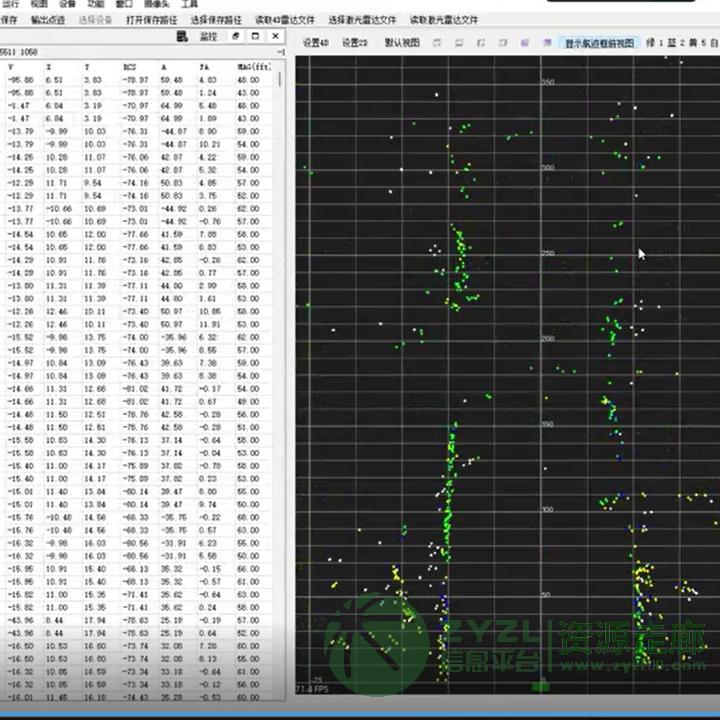The height and width of the screenshot is (720, 720).
Task: Maximize the monitor data panel
Action: point(254,36)
